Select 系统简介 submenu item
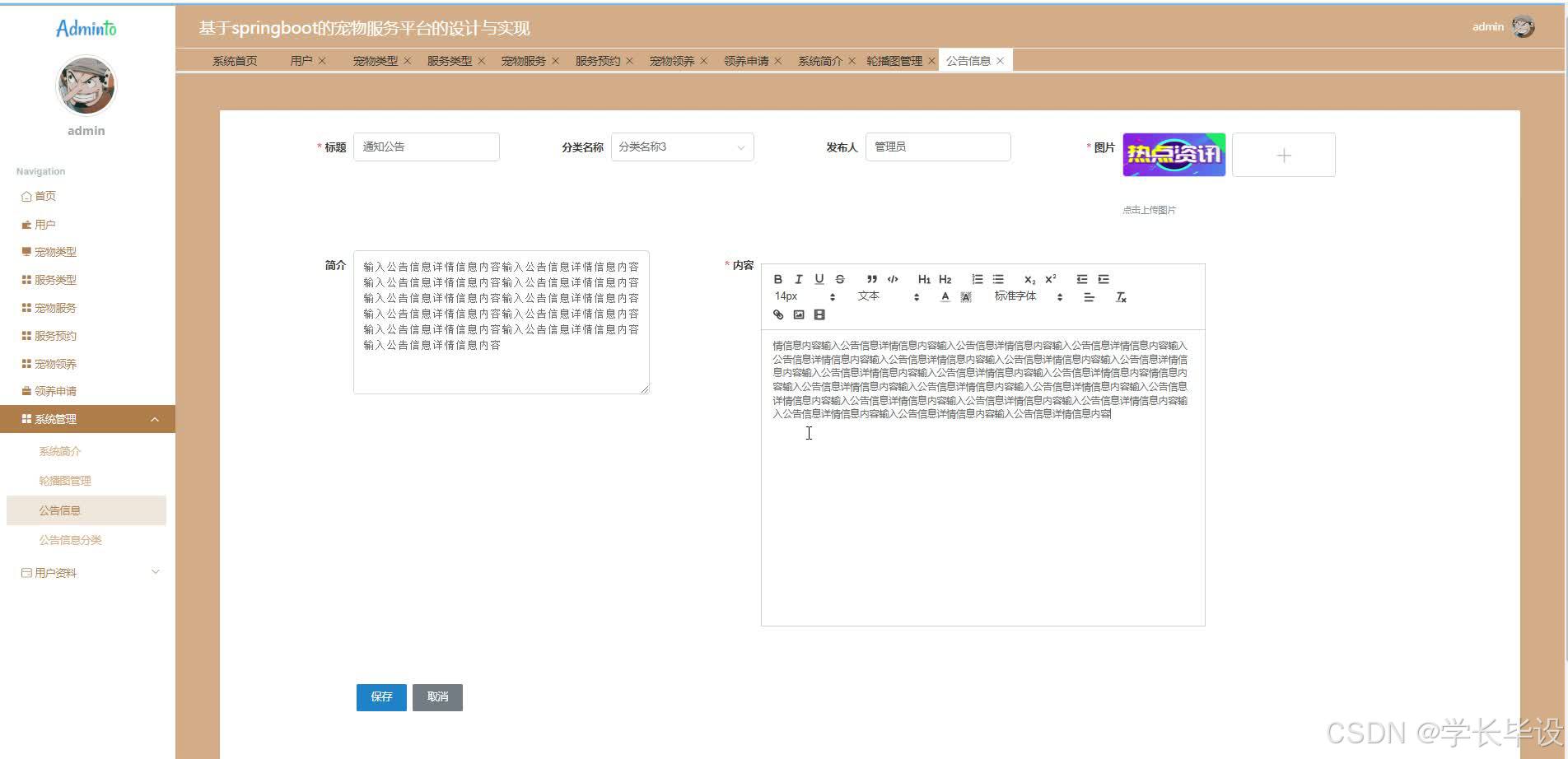 [86, 451]
